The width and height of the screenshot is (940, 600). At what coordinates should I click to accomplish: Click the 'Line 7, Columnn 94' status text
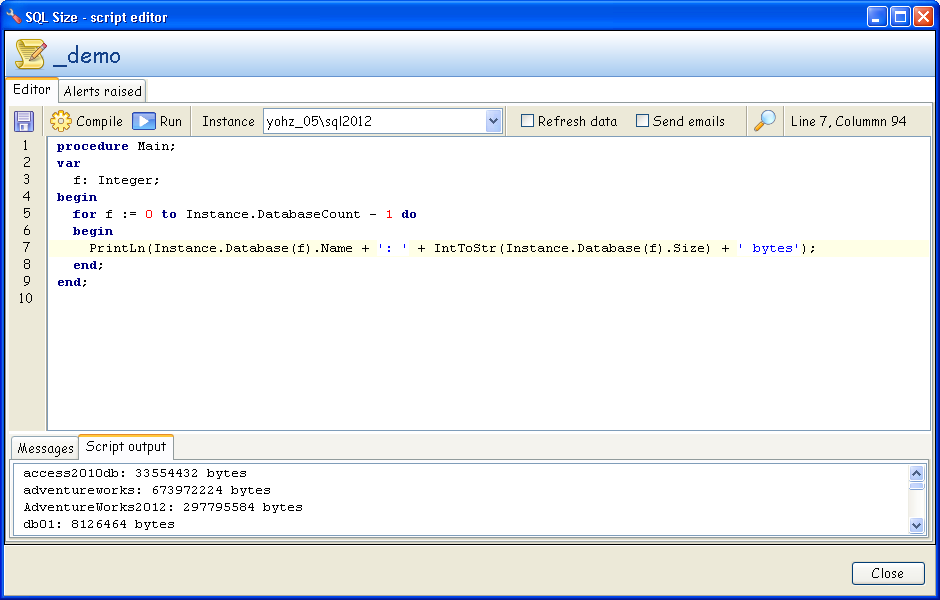pos(848,121)
